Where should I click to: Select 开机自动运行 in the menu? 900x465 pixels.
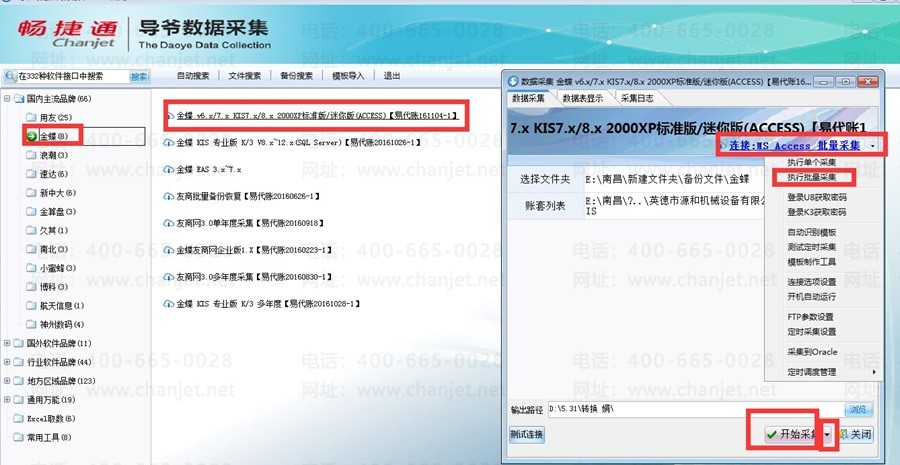point(812,297)
